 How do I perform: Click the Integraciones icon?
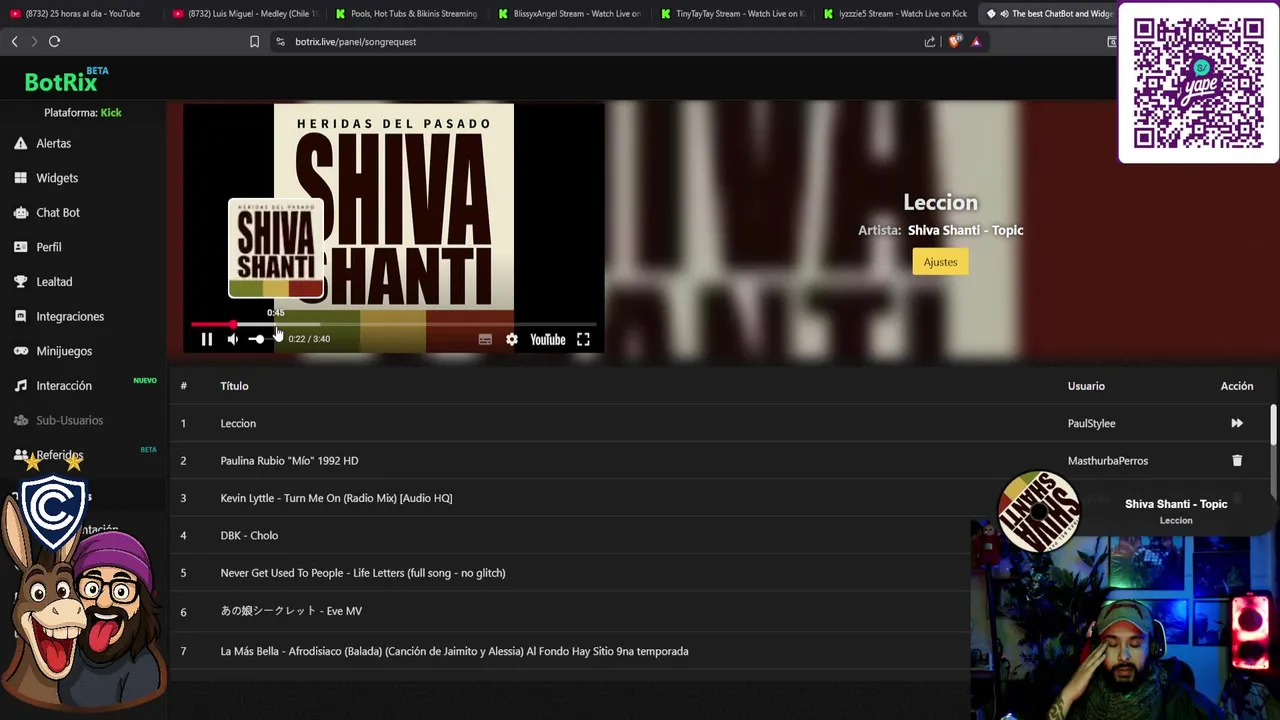click(20, 316)
